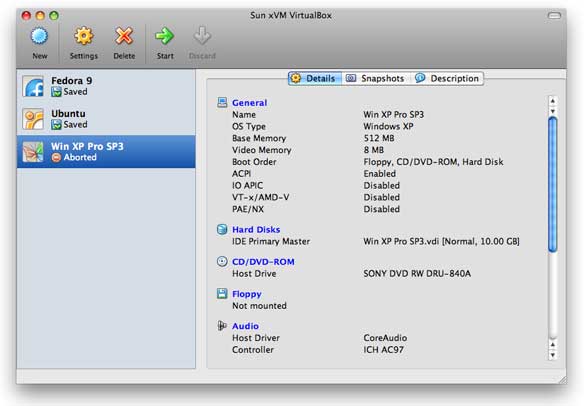The height and width of the screenshot is (406, 584).
Task: Click 'SONY DVD RW DRU-840A' host drive
Action: click(417, 274)
